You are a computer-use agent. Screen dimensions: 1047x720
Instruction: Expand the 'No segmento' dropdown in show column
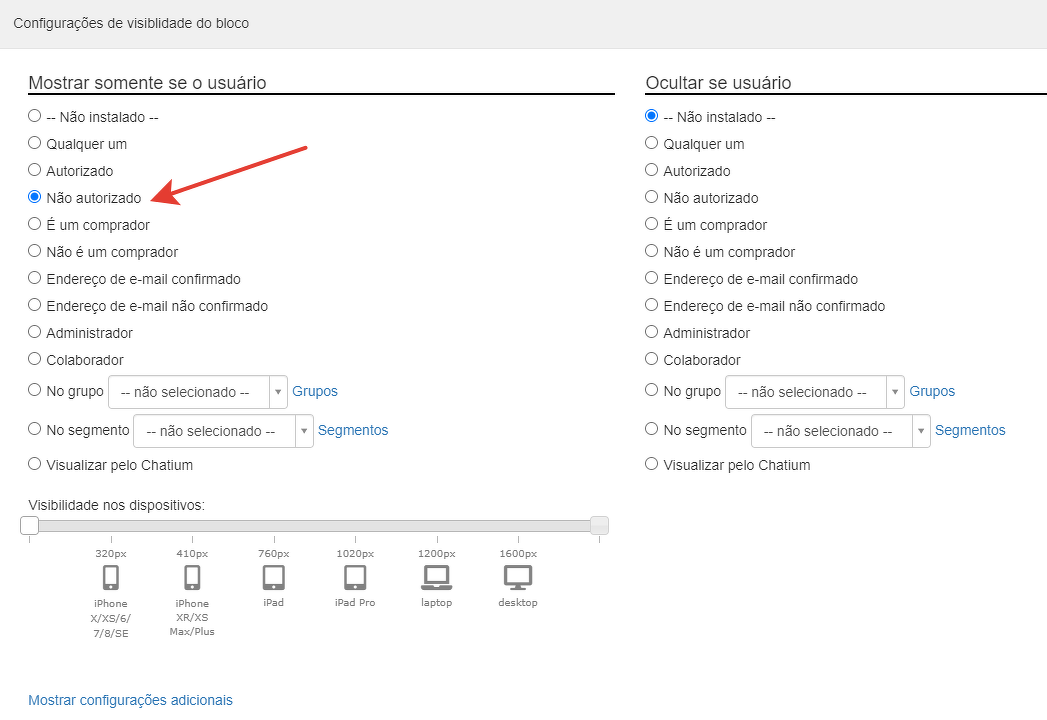223,431
